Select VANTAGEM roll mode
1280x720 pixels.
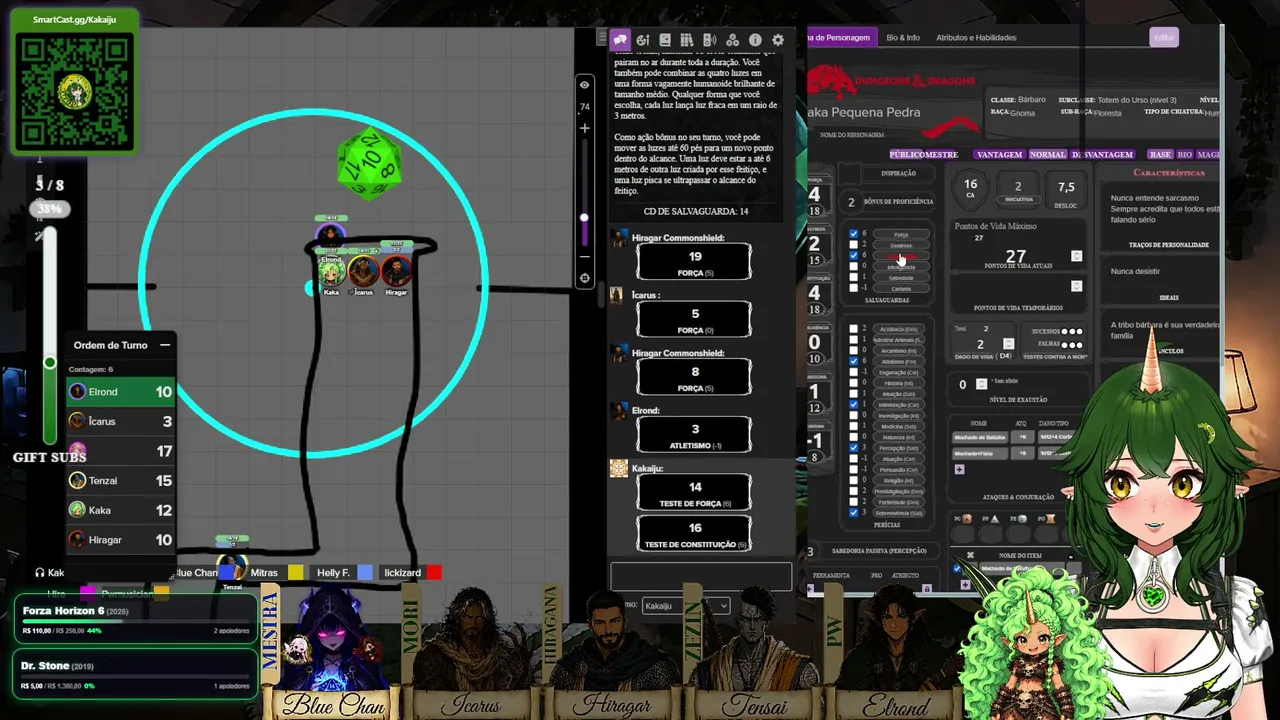999,155
